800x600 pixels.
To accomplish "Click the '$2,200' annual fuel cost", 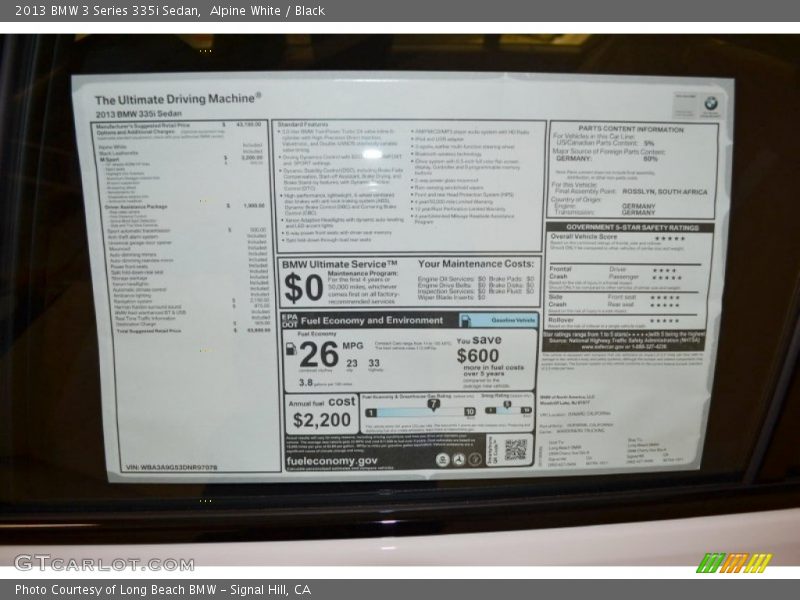I will coord(322,420).
